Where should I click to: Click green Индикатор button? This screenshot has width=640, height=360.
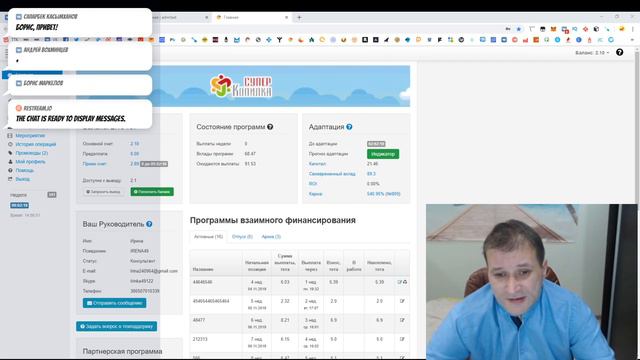pos(383,154)
